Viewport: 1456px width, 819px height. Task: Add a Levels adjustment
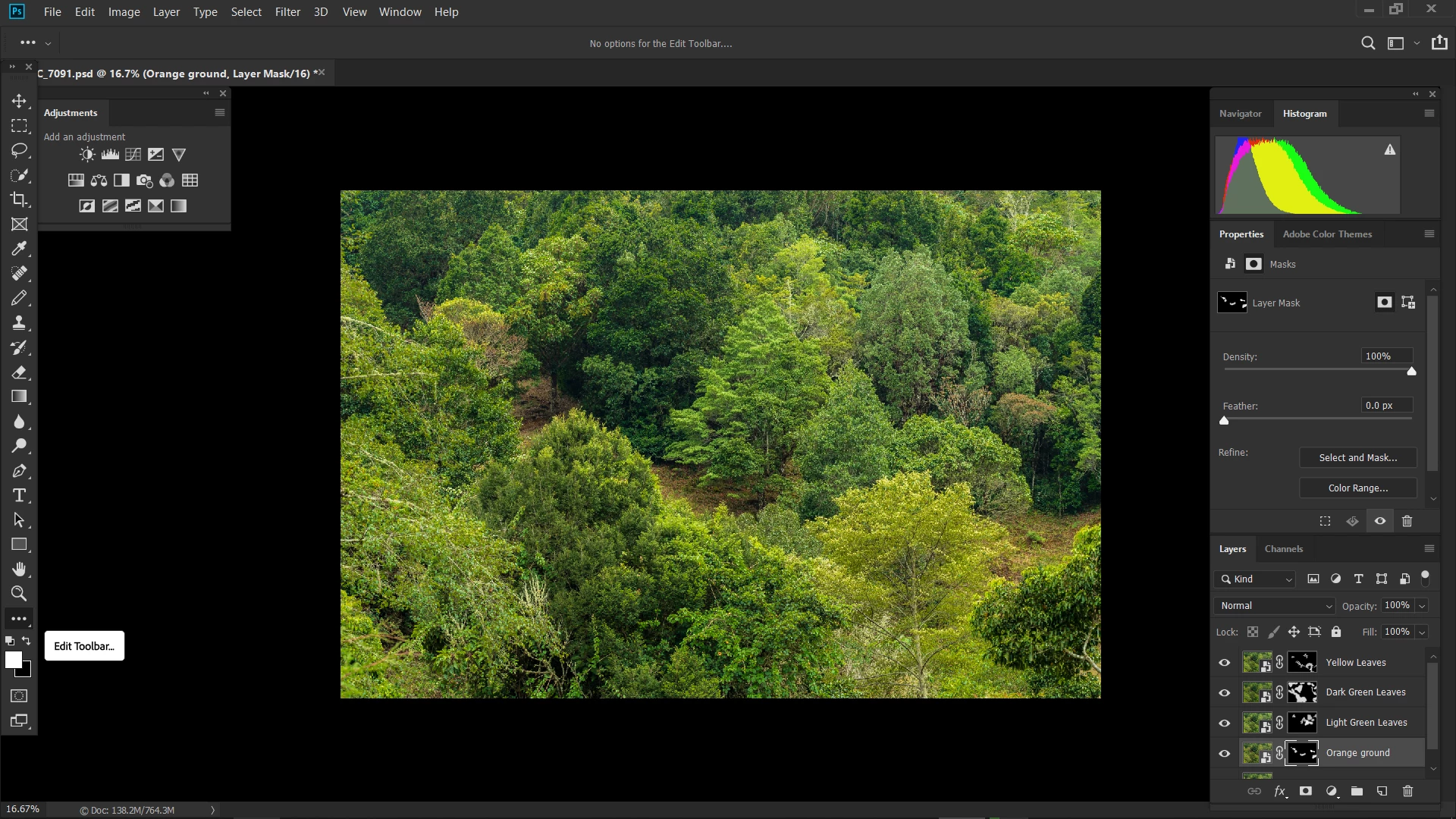(110, 155)
